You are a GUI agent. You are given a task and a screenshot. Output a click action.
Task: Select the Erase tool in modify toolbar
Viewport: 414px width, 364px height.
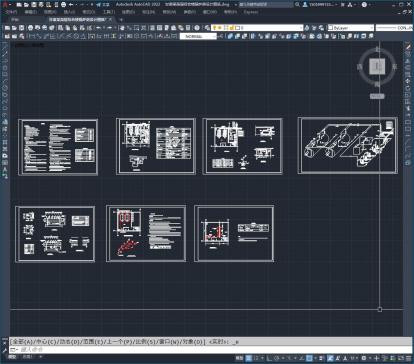[x=408, y=48]
